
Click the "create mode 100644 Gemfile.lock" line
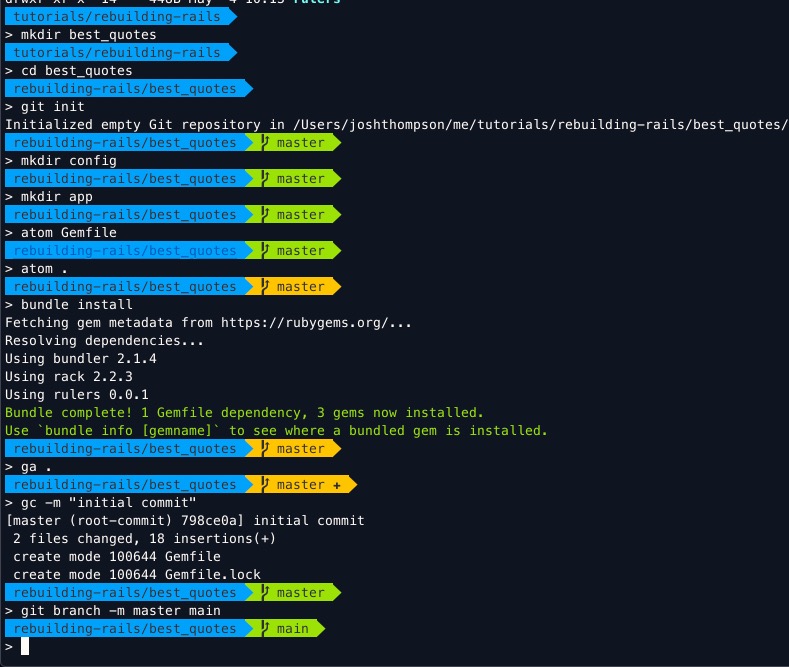click(136, 574)
